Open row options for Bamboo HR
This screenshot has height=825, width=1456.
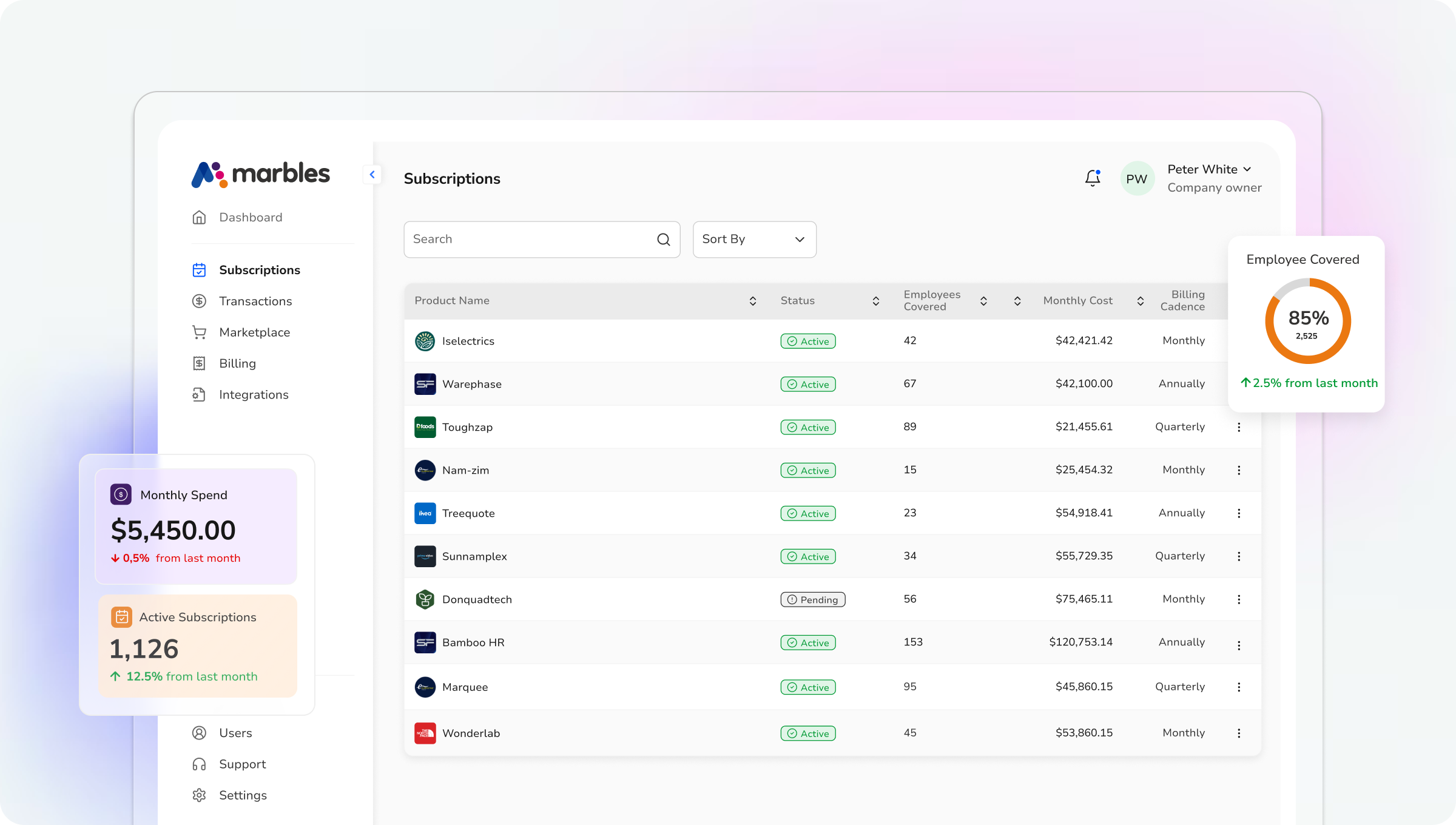tap(1239, 645)
